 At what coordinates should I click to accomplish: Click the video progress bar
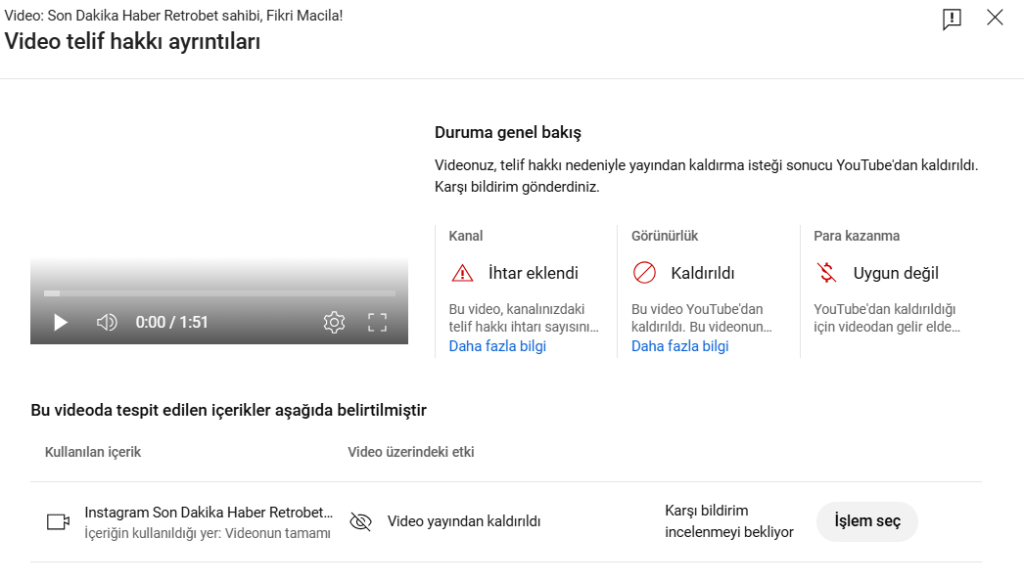[x=219, y=293]
